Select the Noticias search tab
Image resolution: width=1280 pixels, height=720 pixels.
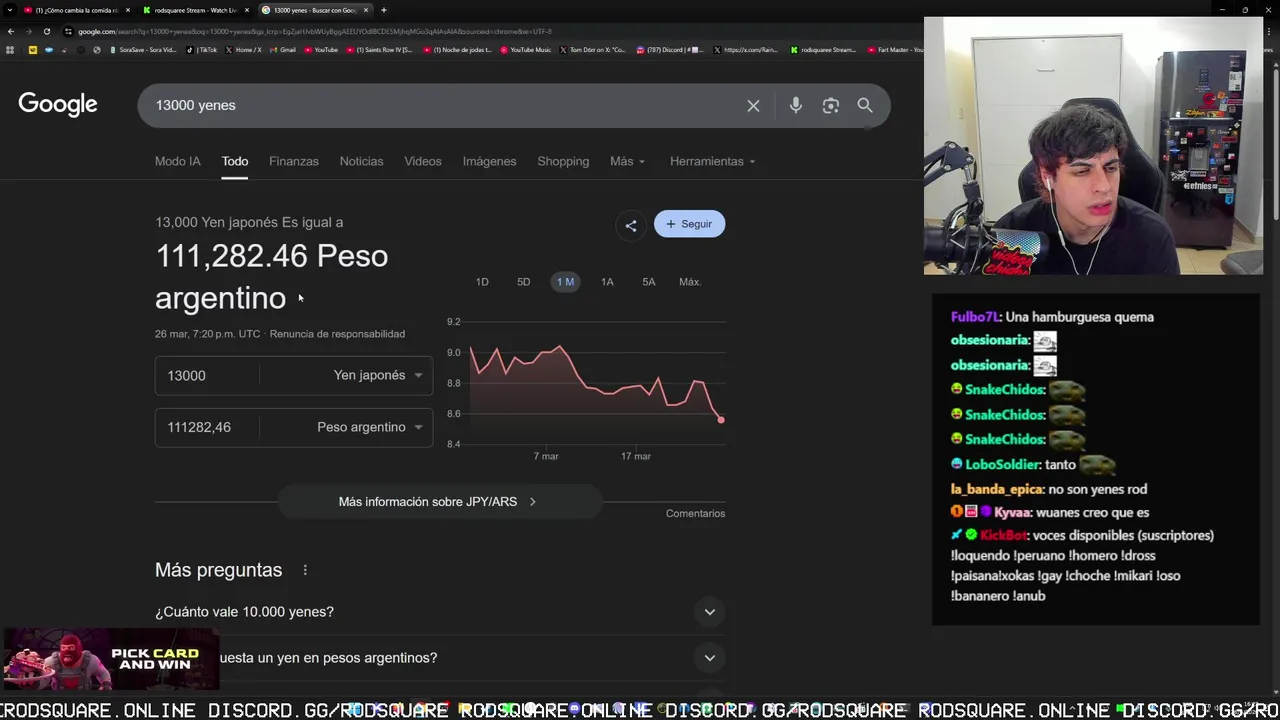coord(361,161)
